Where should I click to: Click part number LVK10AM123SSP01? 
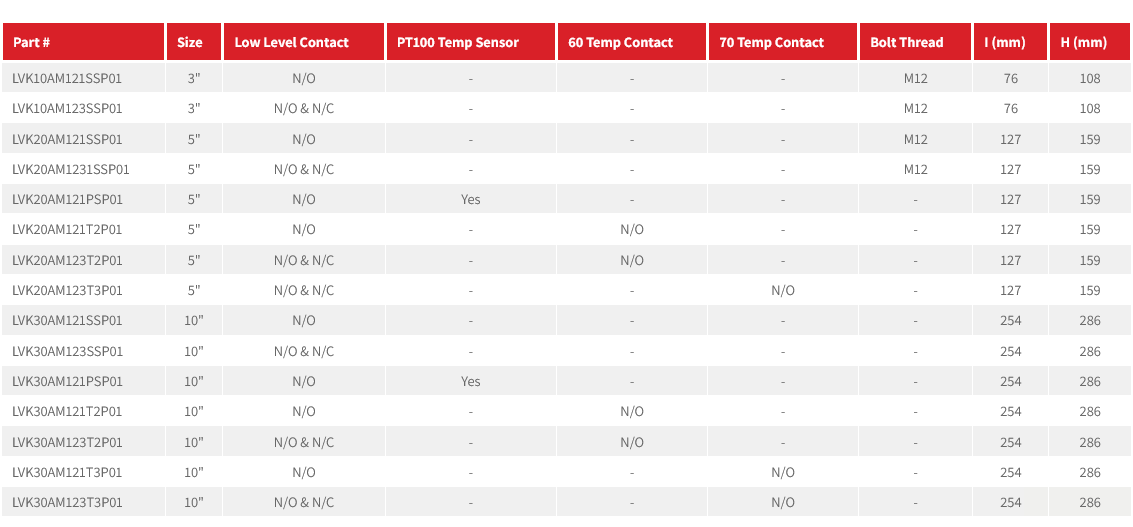click(67, 108)
